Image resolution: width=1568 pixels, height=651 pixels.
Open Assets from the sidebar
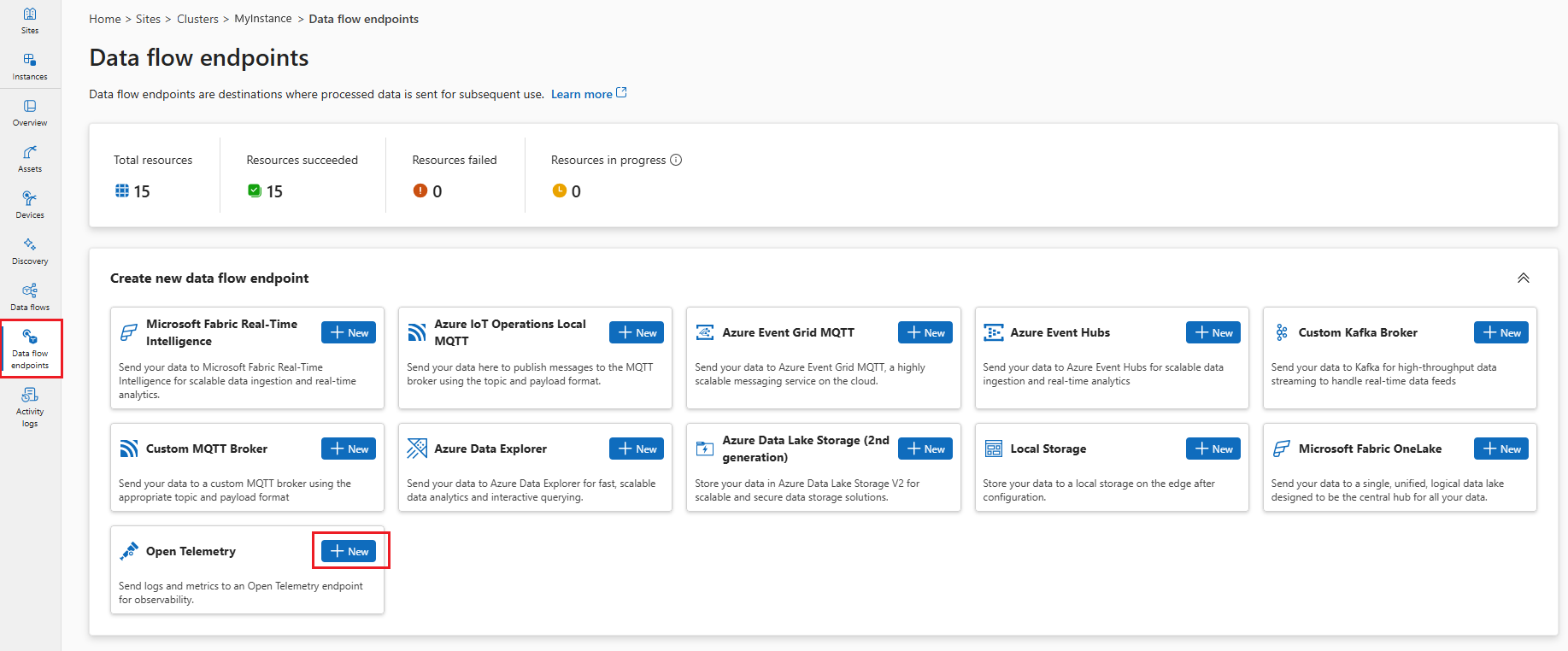(30, 158)
